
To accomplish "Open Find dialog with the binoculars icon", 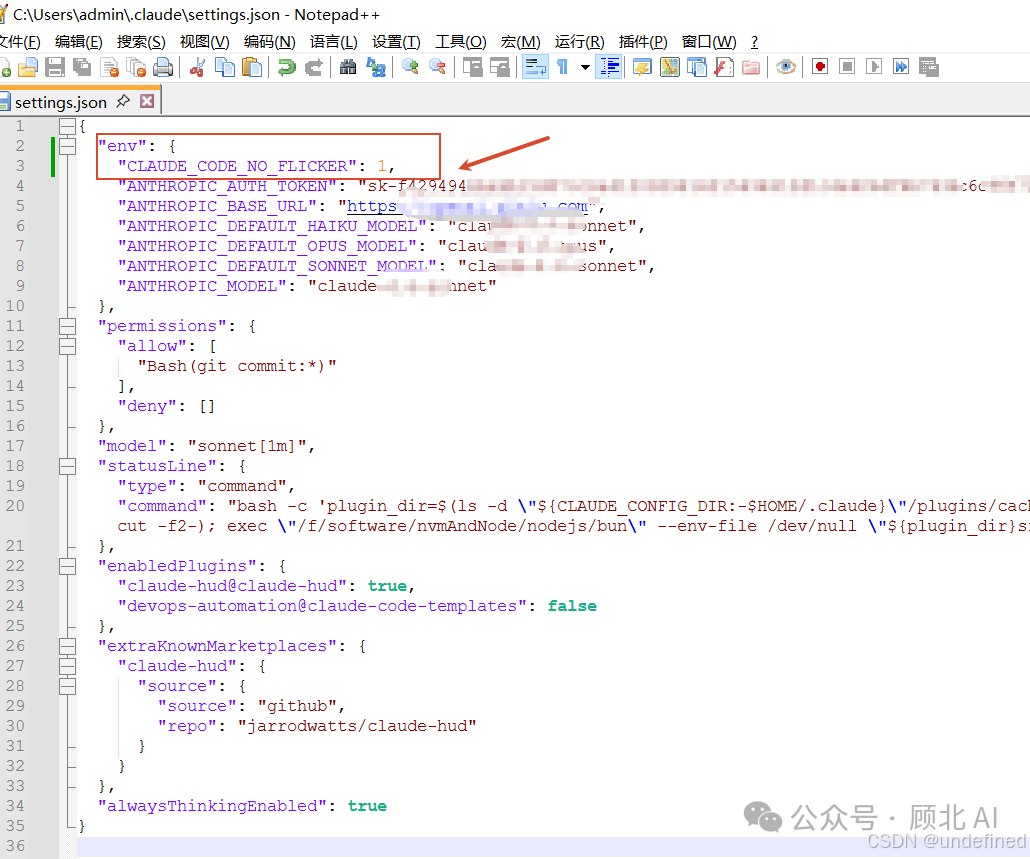I will coord(348,67).
